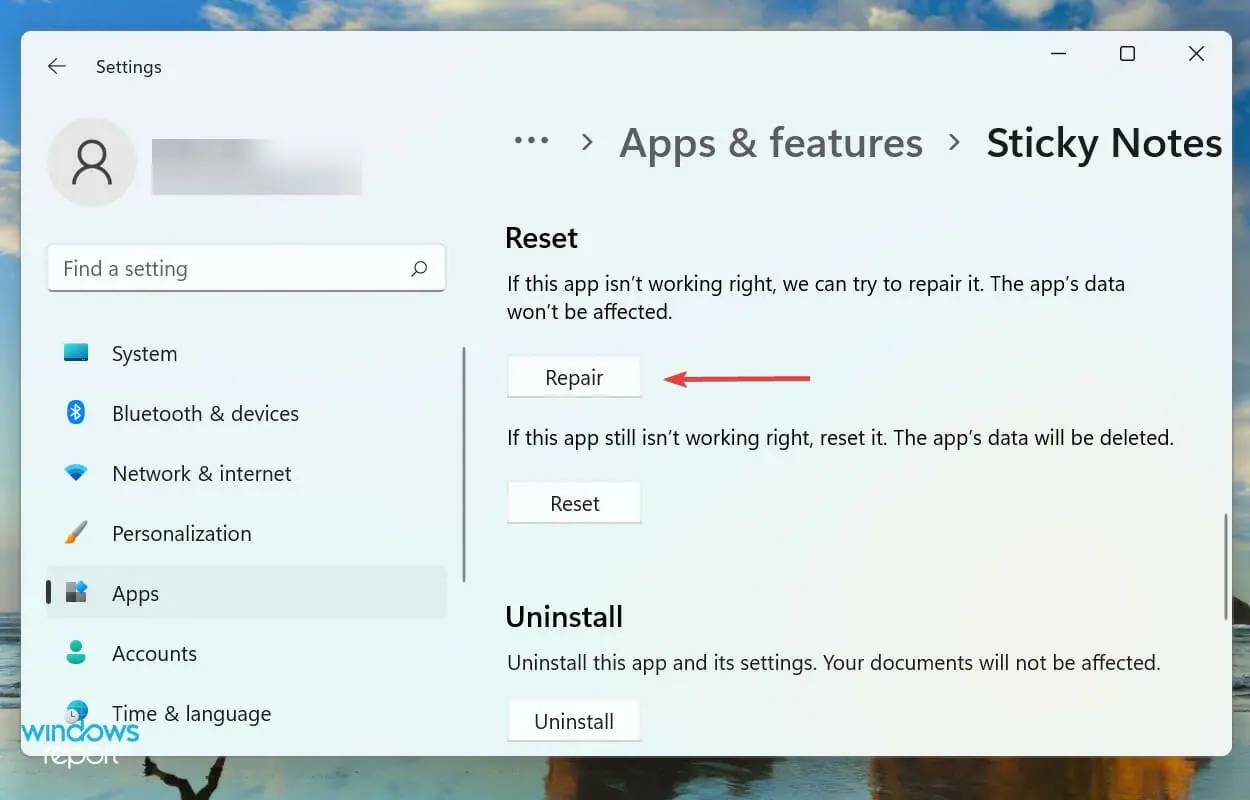Open Apps & features breadcrumb

(771, 143)
